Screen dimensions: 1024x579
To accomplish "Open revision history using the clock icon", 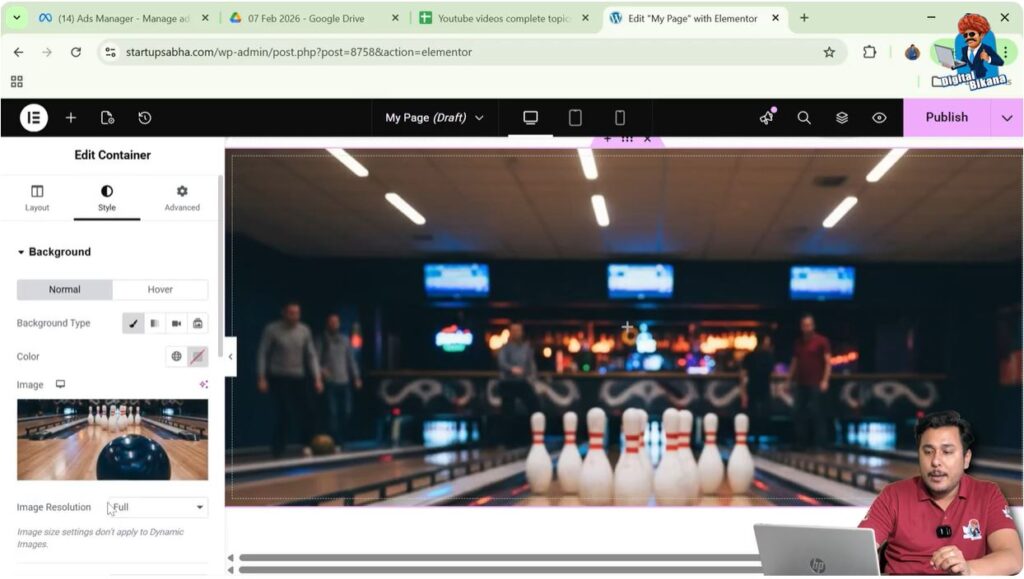I will click(x=144, y=117).
